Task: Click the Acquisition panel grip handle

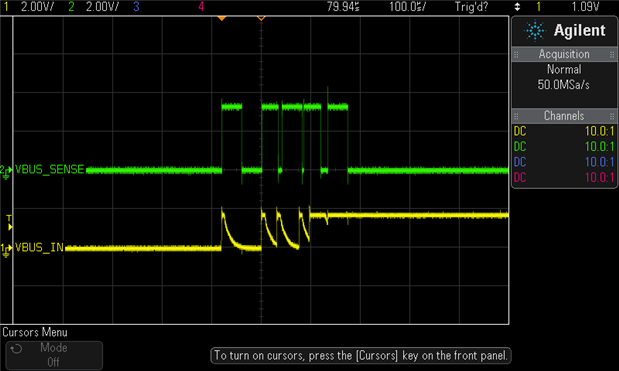Action: [x=516, y=54]
